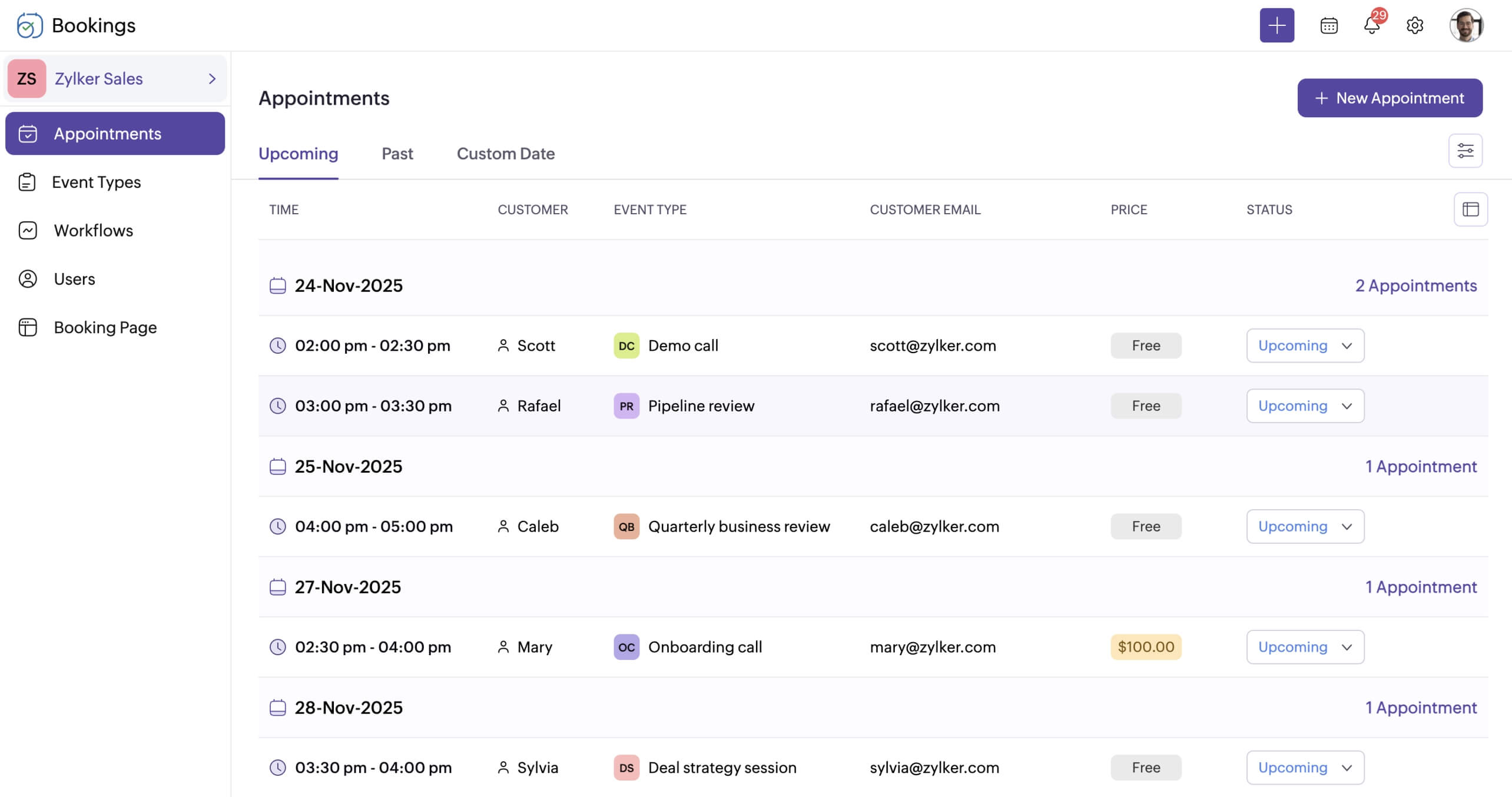Click the 2 Appointments link for 24-Nov-2025

pos(1415,285)
